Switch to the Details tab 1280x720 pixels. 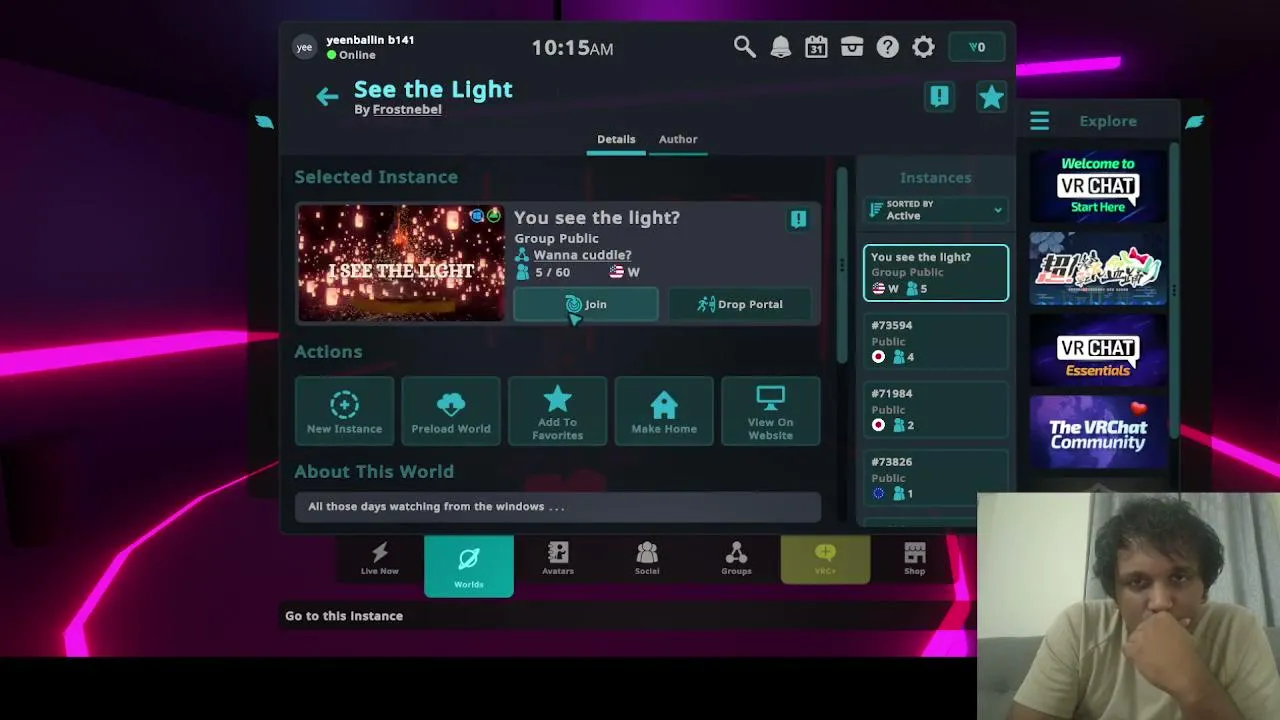click(616, 139)
